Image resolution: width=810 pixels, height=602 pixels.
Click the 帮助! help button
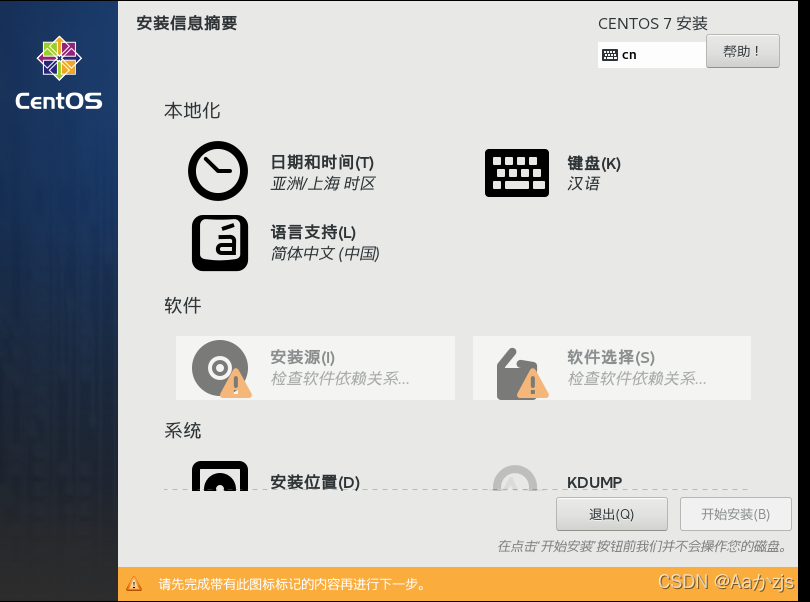click(x=743, y=51)
